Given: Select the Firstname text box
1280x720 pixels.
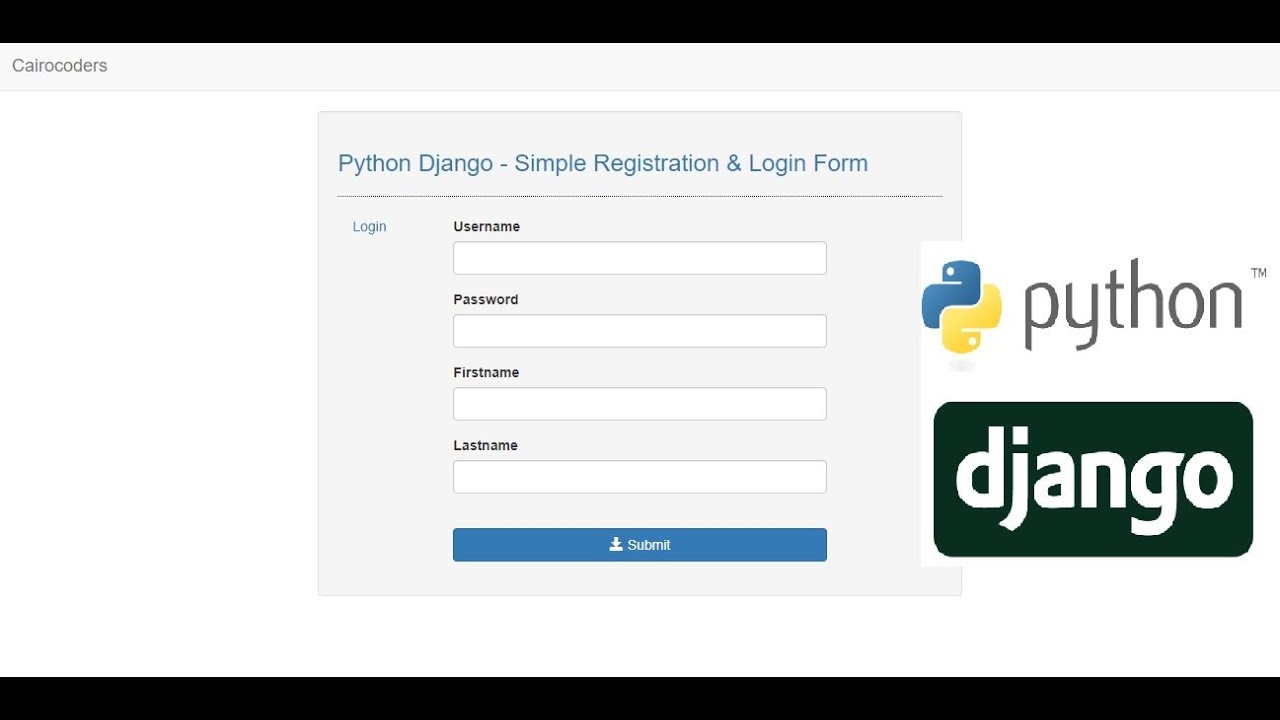Looking at the screenshot, I should point(640,404).
